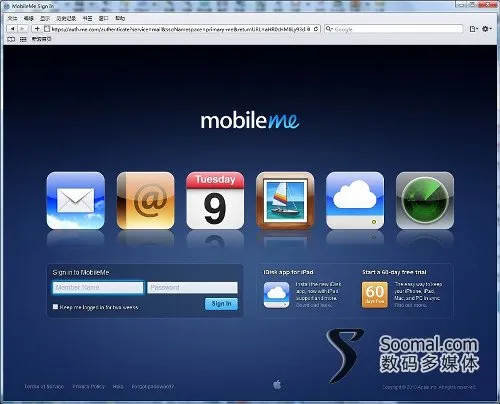Open the Contacts address book icon
500x404 pixels.
[x=146, y=201]
